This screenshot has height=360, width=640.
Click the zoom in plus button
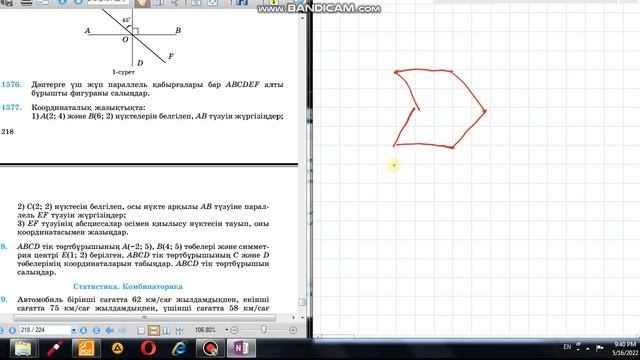293,330
